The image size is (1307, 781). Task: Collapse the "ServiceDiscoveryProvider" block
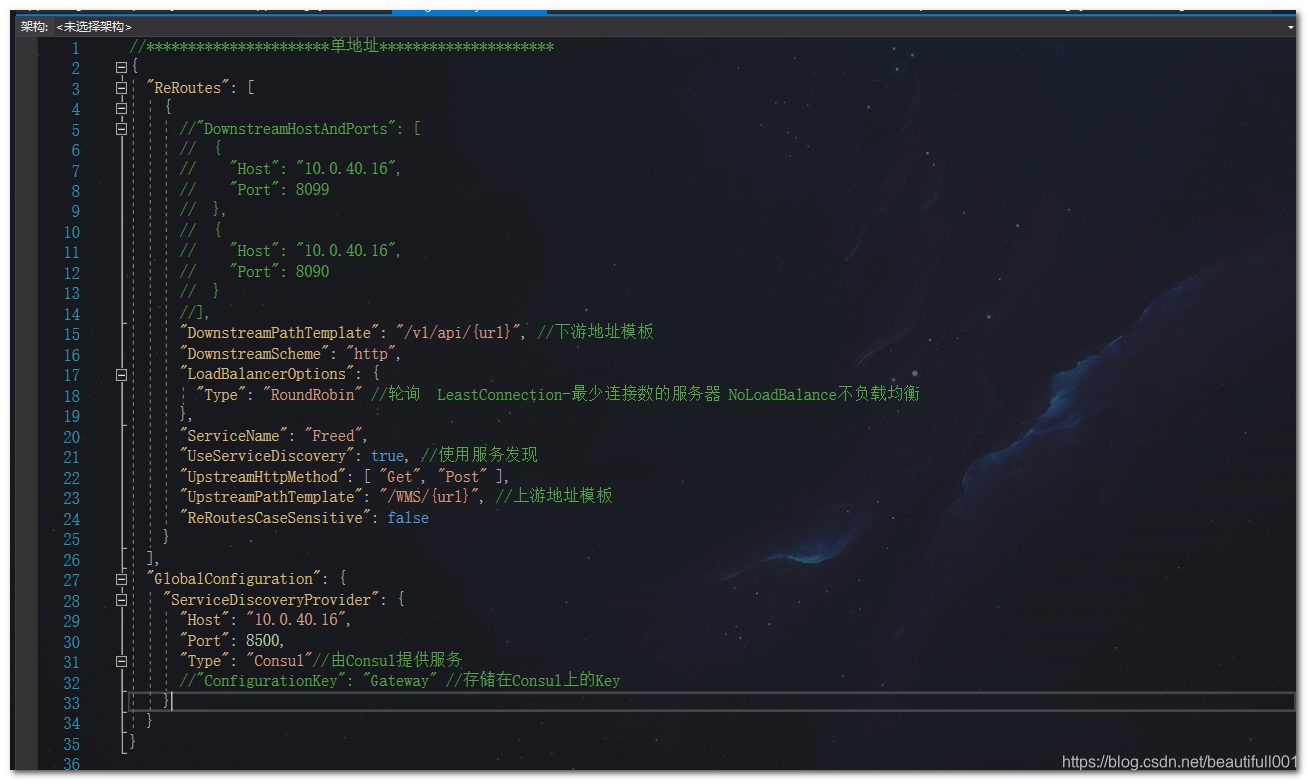coord(122,600)
